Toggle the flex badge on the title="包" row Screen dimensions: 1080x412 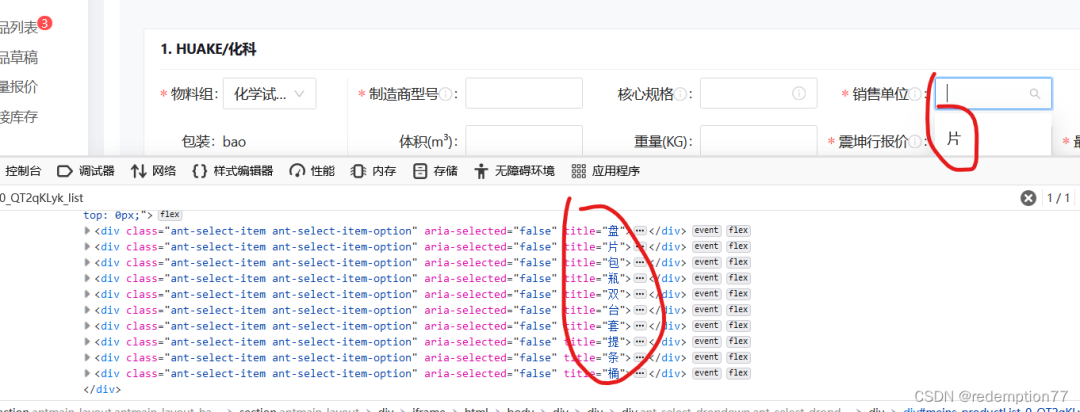tap(738, 262)
